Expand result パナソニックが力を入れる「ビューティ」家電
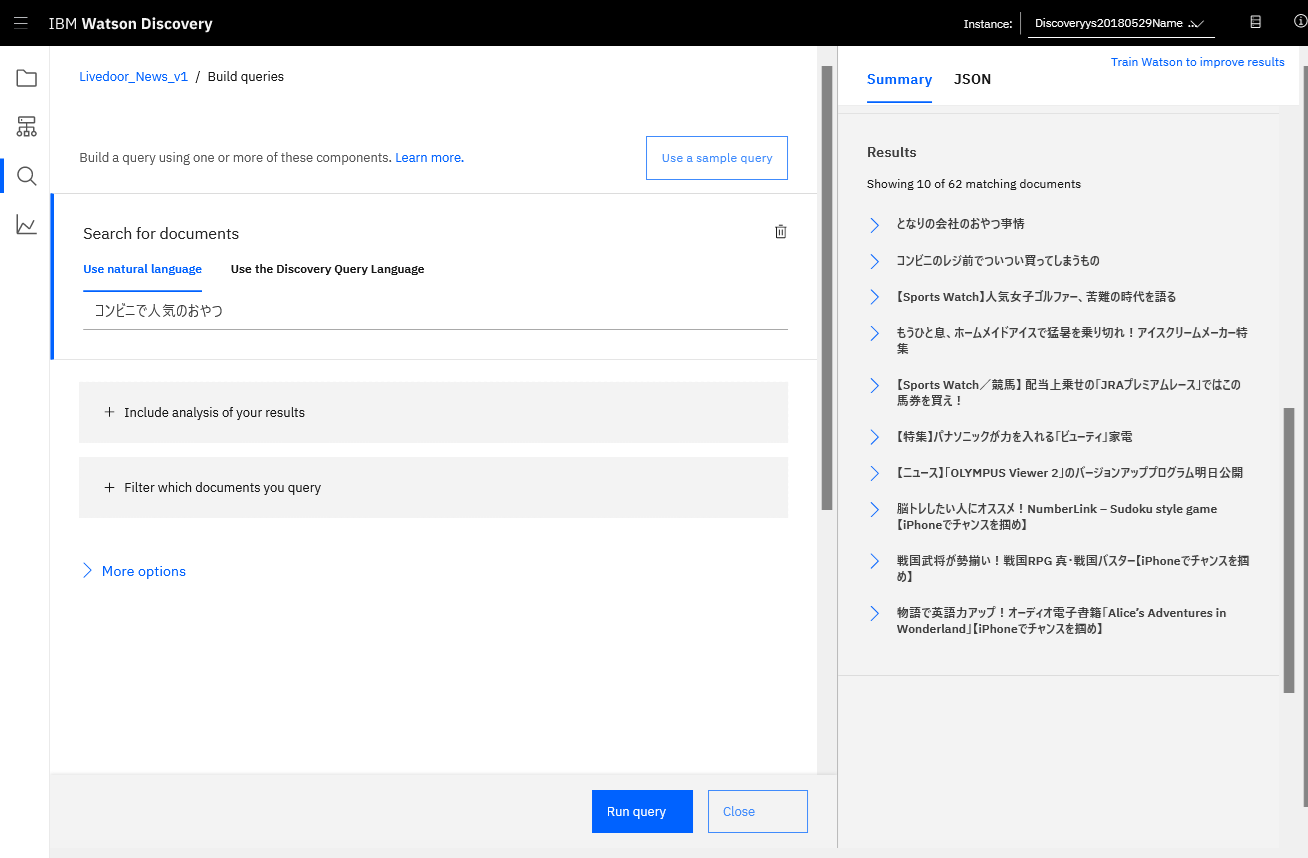Viewport: 1308px width, 858px height. pyautogui.click(x=874, y=437)
